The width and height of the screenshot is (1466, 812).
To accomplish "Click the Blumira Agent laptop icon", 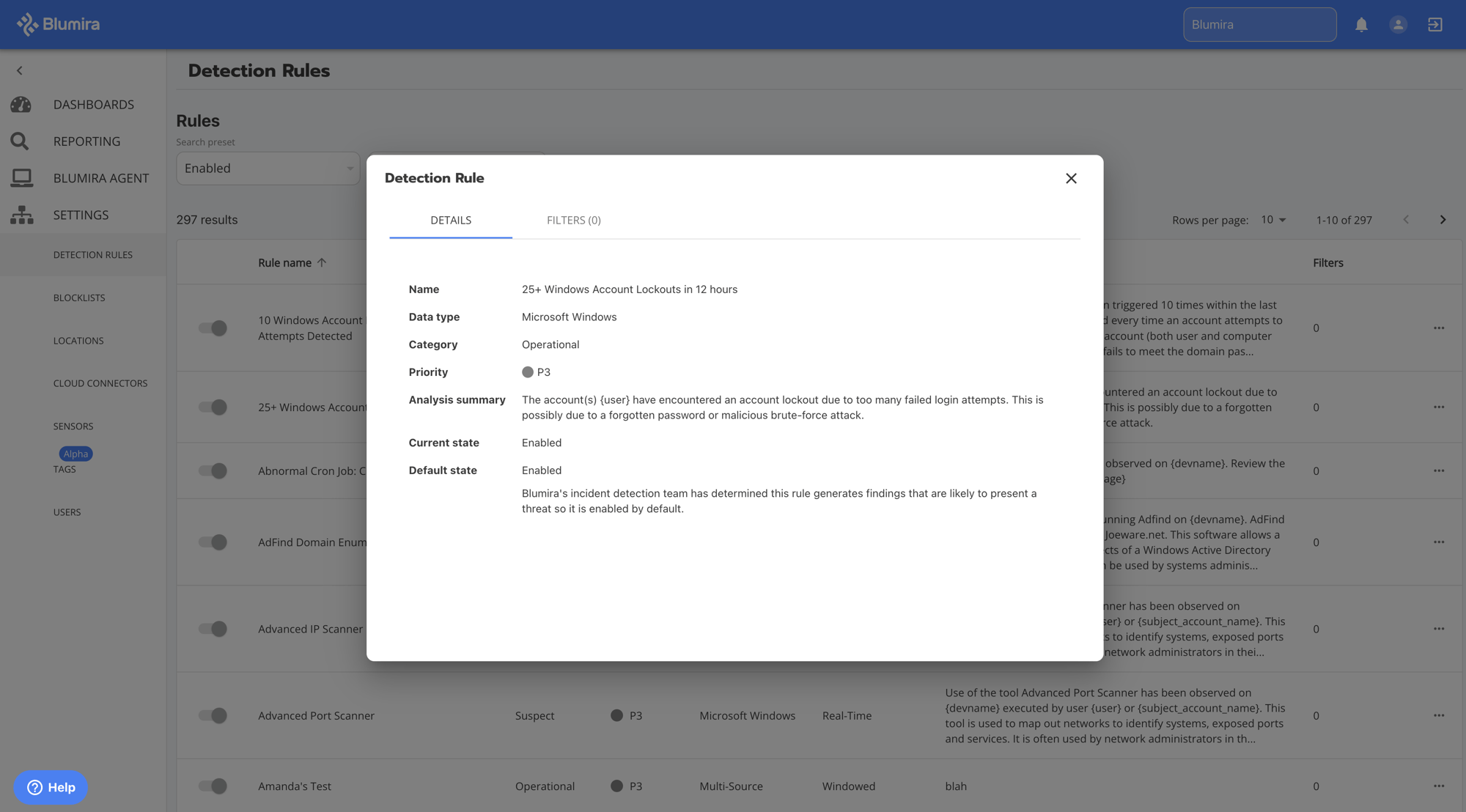I will [21, 177].
